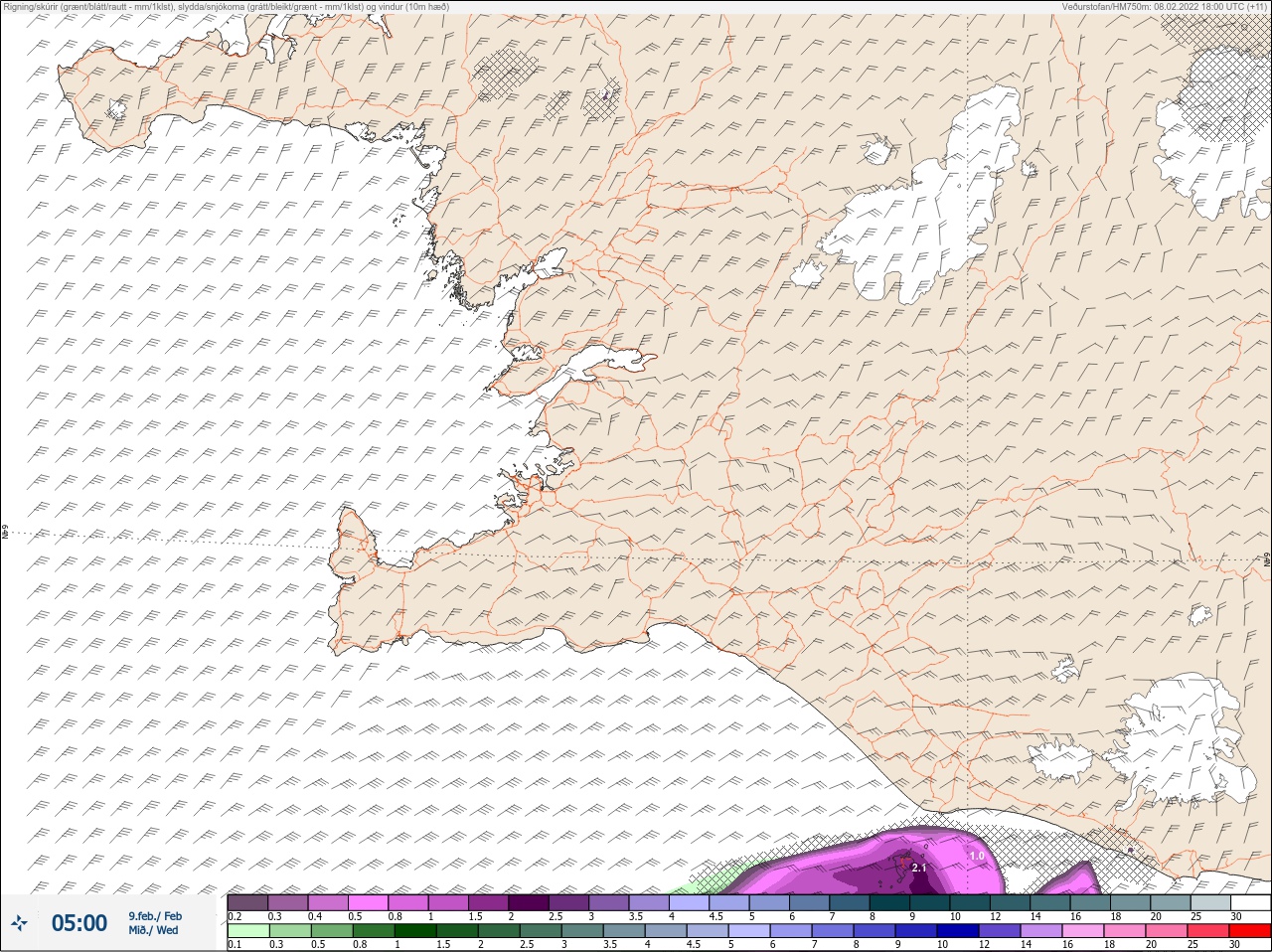Pick the bottom legend row blue swatch labeled 10
Screen dimensions: 1272x952
[958, 931]
